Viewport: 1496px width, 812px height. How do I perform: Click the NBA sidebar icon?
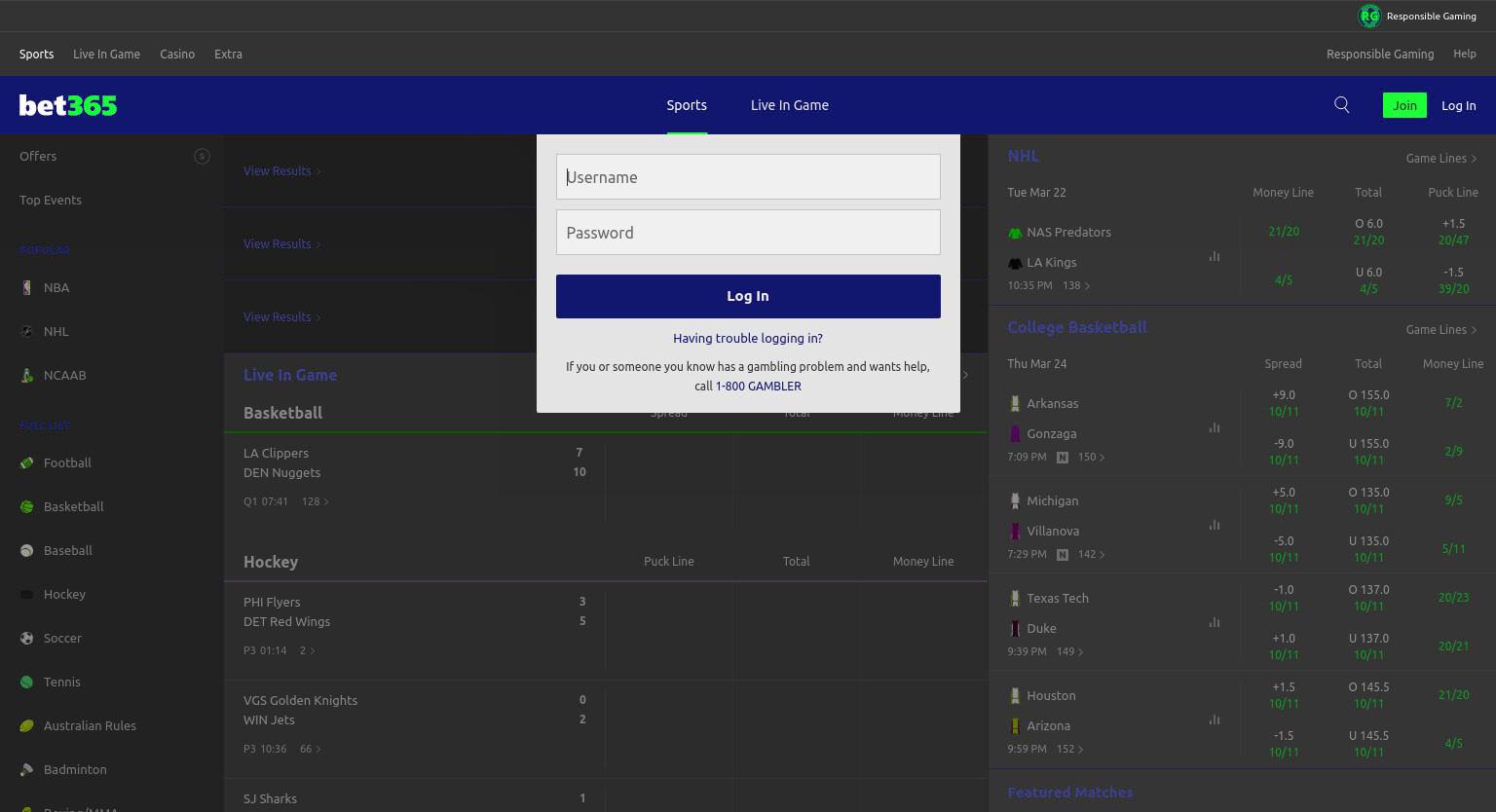tap(26, 287)
